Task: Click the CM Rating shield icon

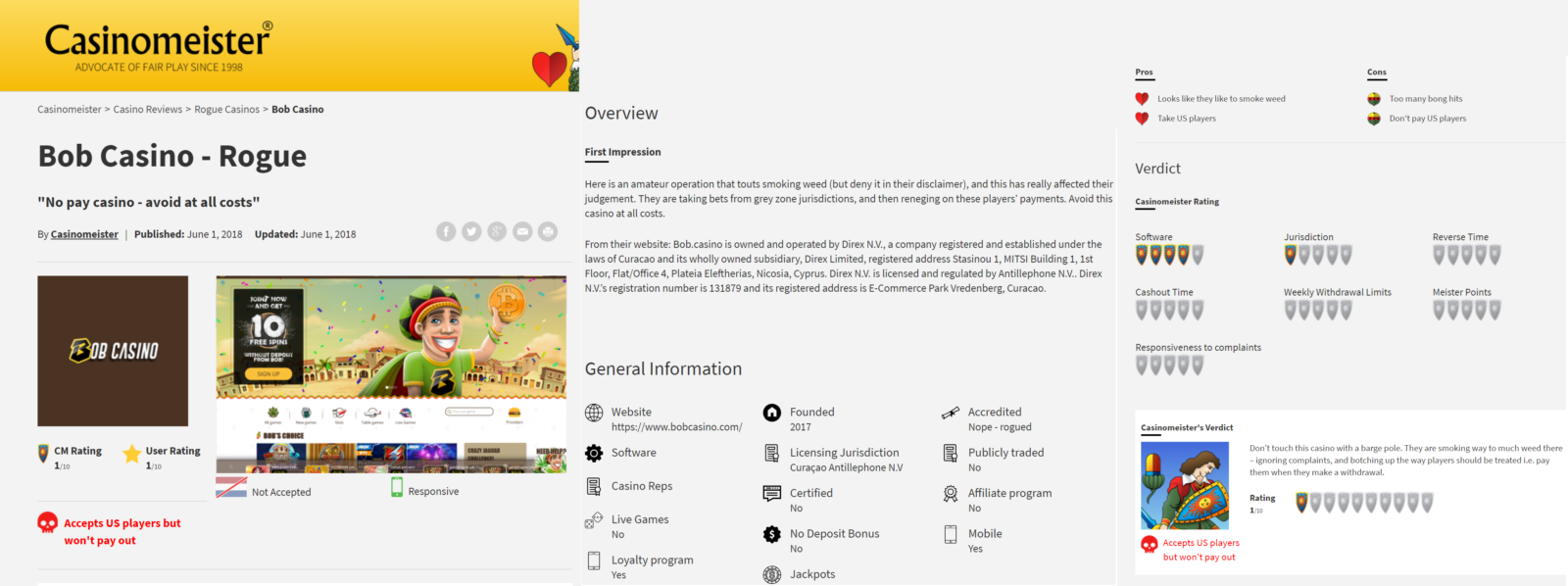Action: coord(43,454)
